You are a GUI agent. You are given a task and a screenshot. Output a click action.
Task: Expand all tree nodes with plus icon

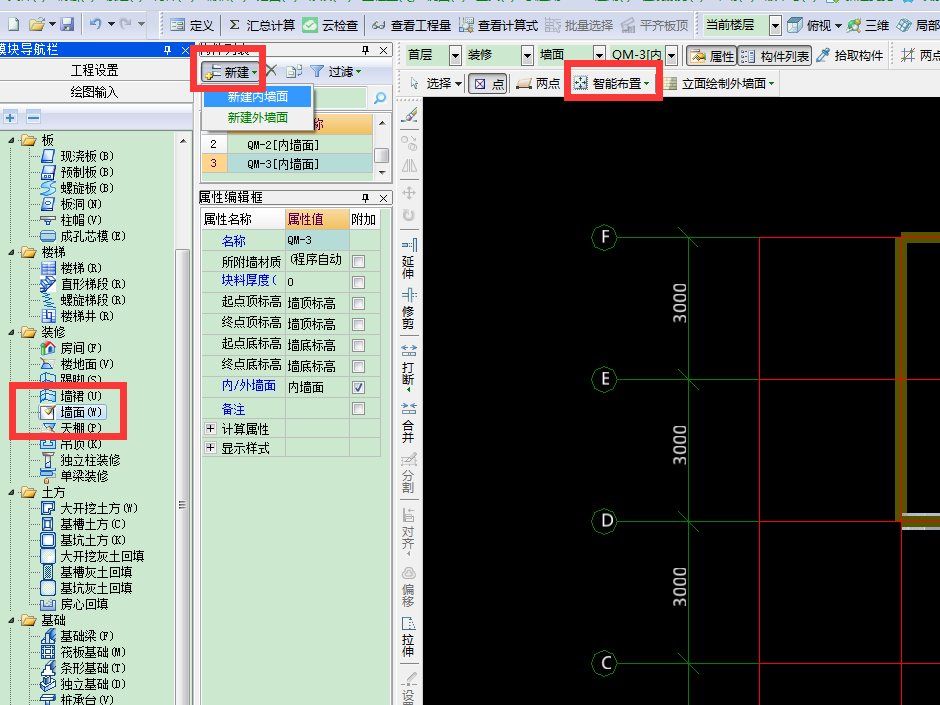[10, 117]
